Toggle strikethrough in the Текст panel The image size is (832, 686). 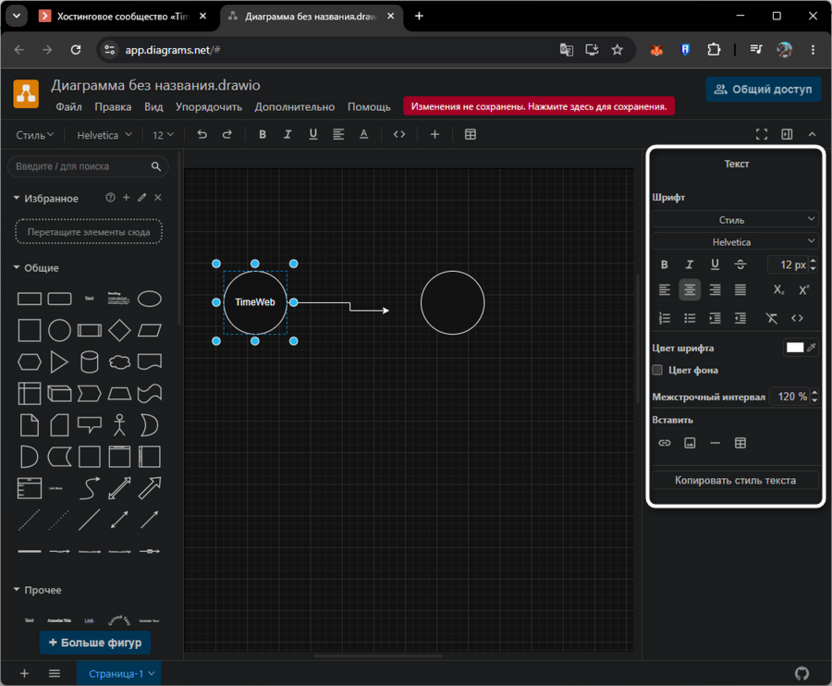click(x=740, y=264)
